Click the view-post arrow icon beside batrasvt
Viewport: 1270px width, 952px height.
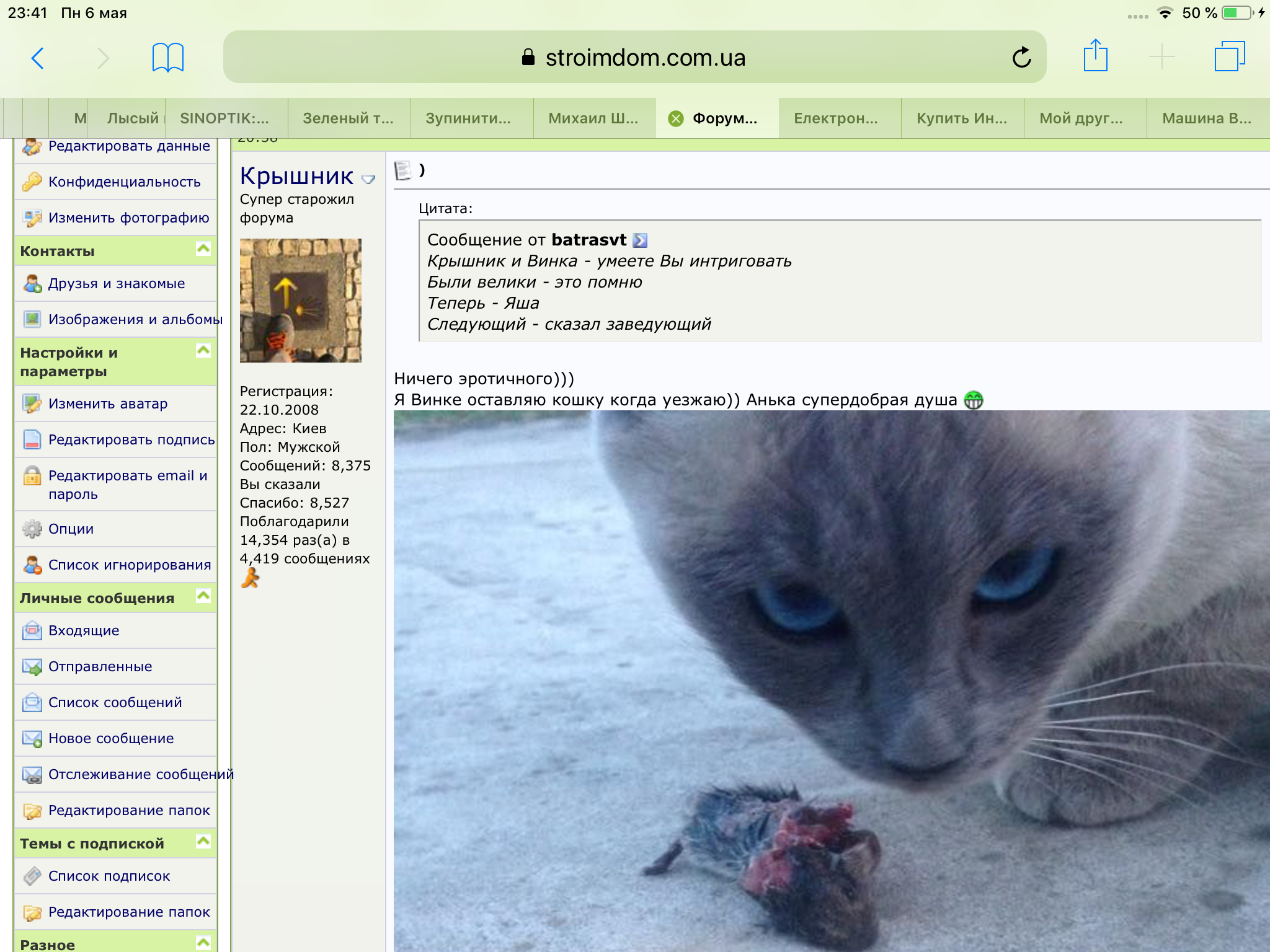click(640, 240)
